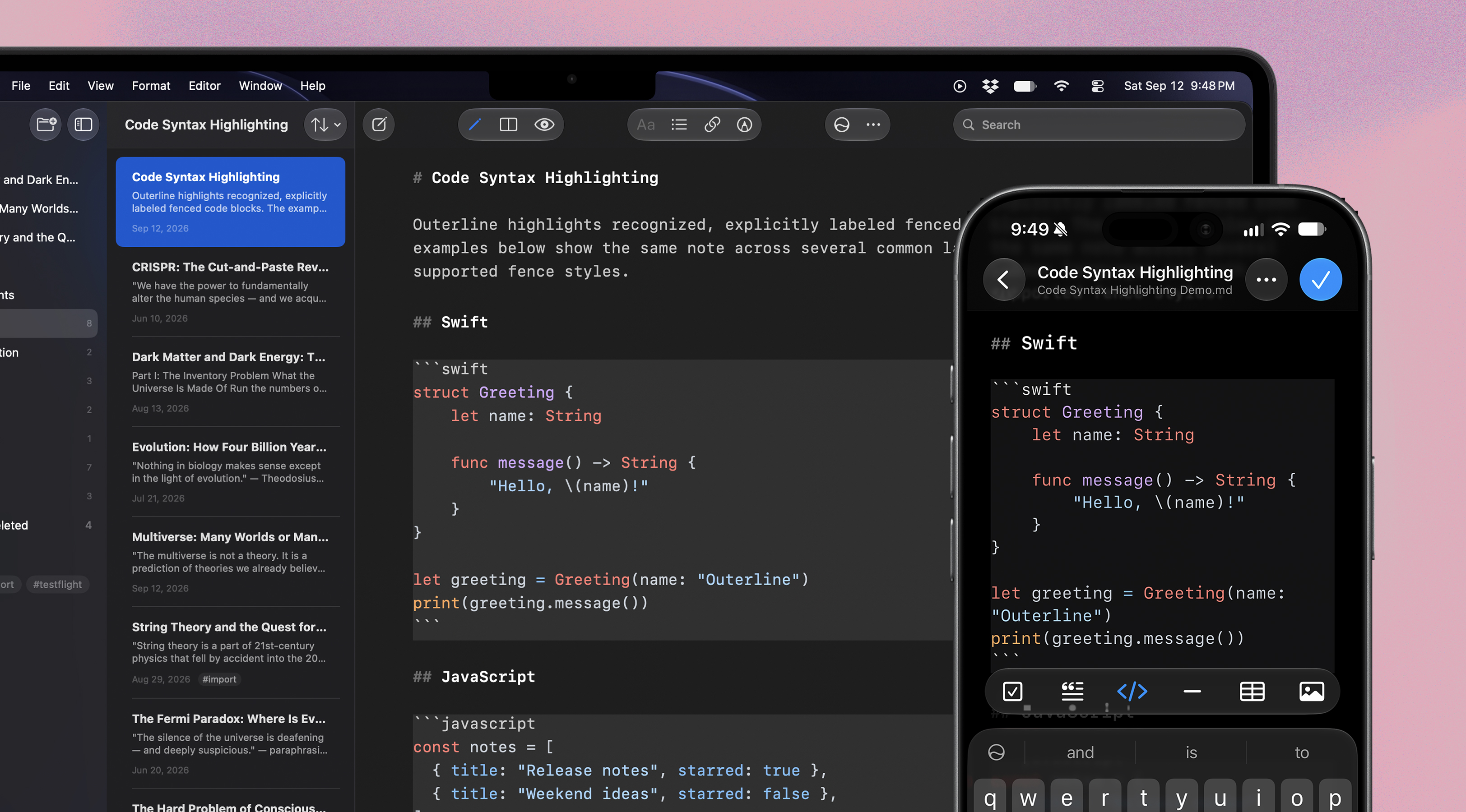Tap the blockquote icon in iPhone toolbar
The height and width of the screenshot is (812, 1466).
coord(1072,692)
